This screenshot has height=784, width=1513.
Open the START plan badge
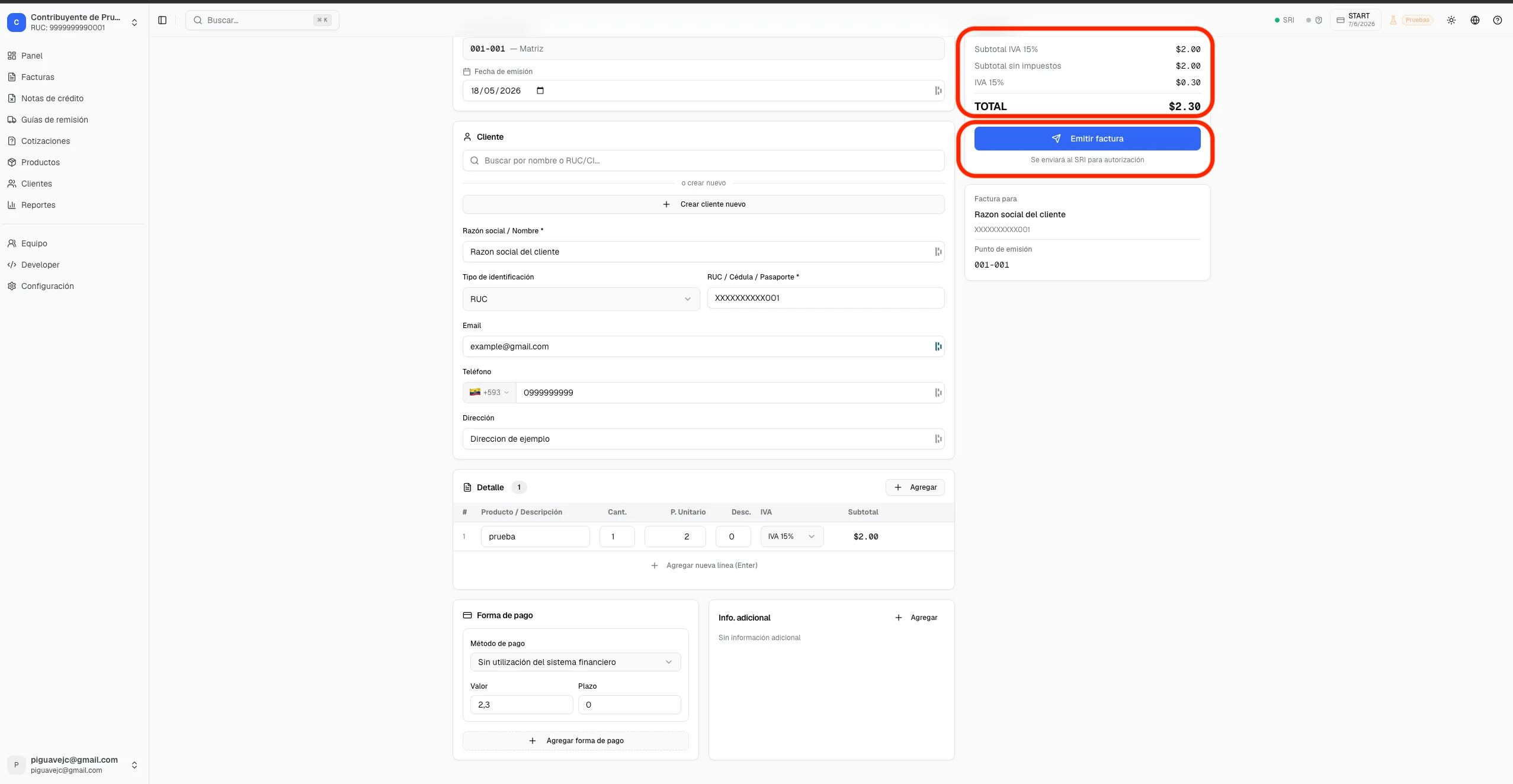point(1355,20)
